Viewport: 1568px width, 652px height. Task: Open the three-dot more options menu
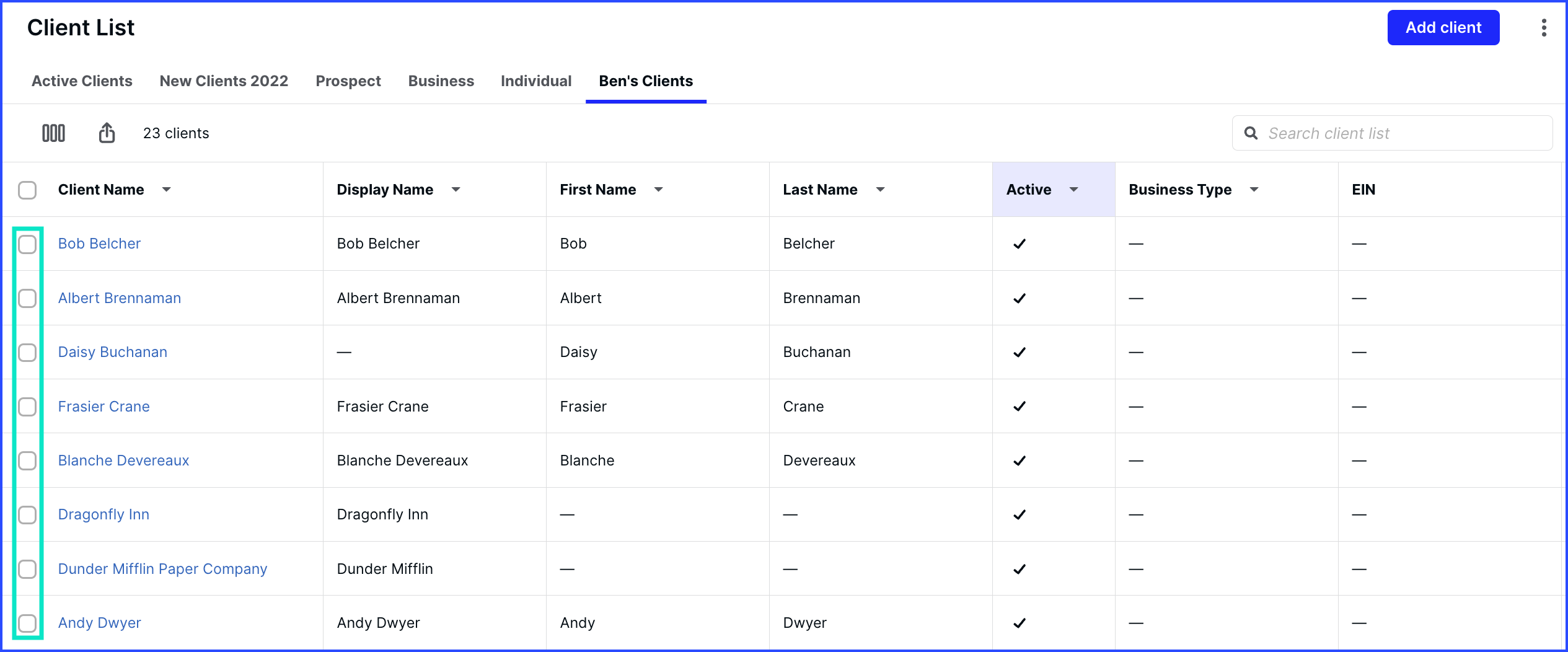1544,28
